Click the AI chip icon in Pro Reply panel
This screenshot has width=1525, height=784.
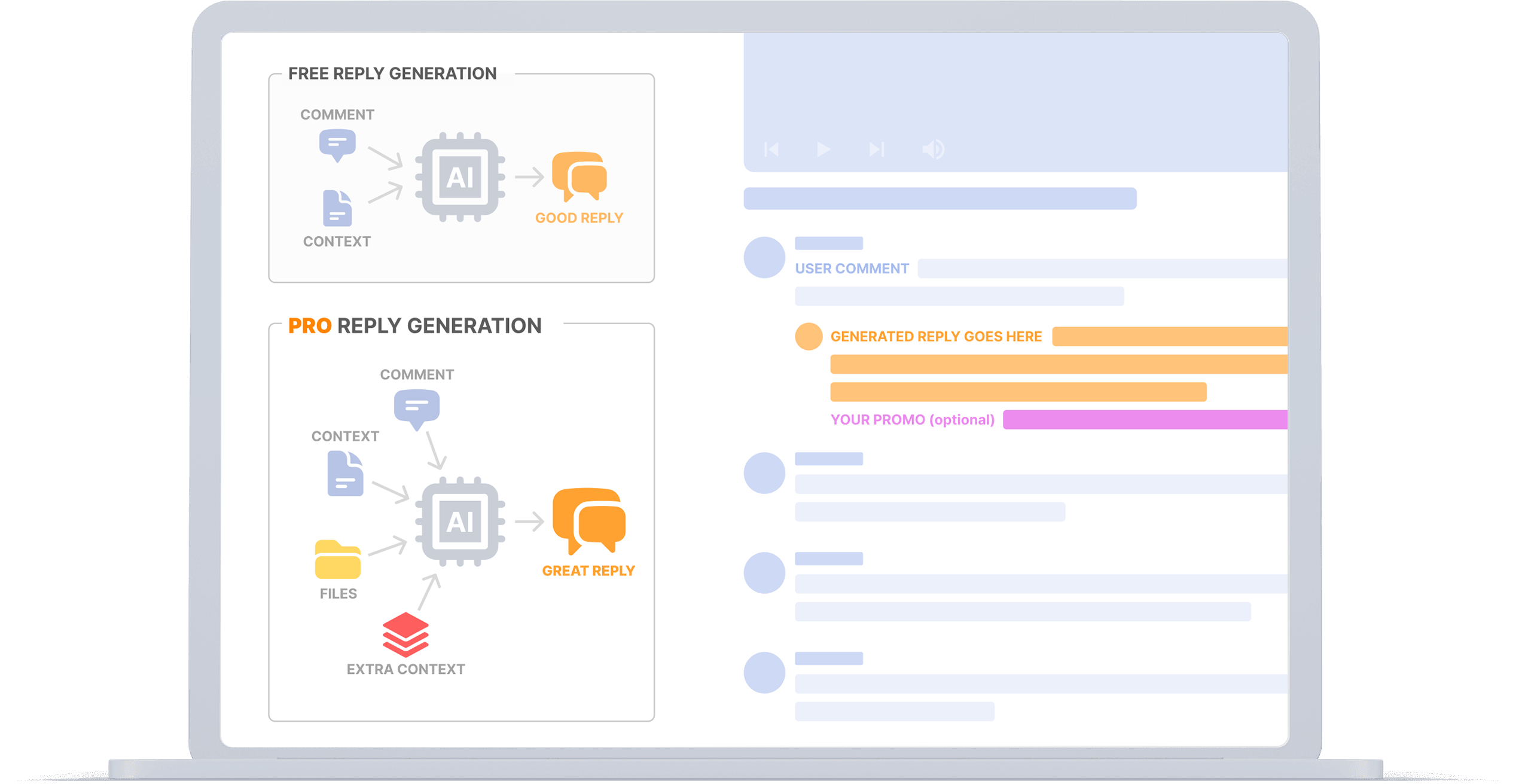click(460, 521)
